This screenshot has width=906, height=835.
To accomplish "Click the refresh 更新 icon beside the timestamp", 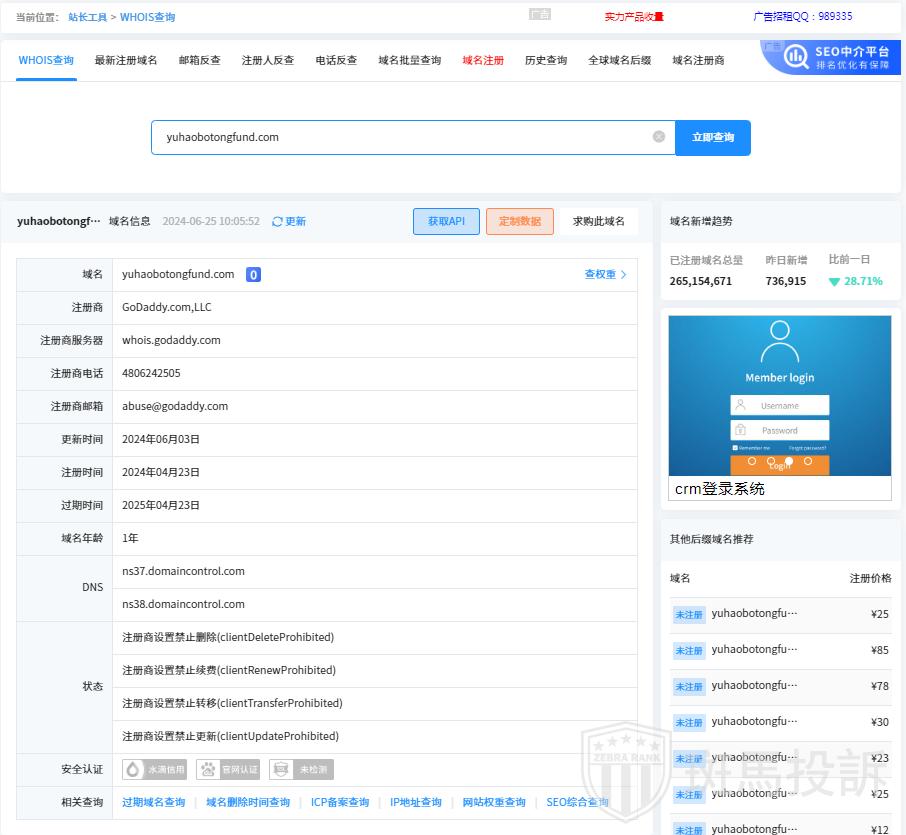I will pos(278,221).
